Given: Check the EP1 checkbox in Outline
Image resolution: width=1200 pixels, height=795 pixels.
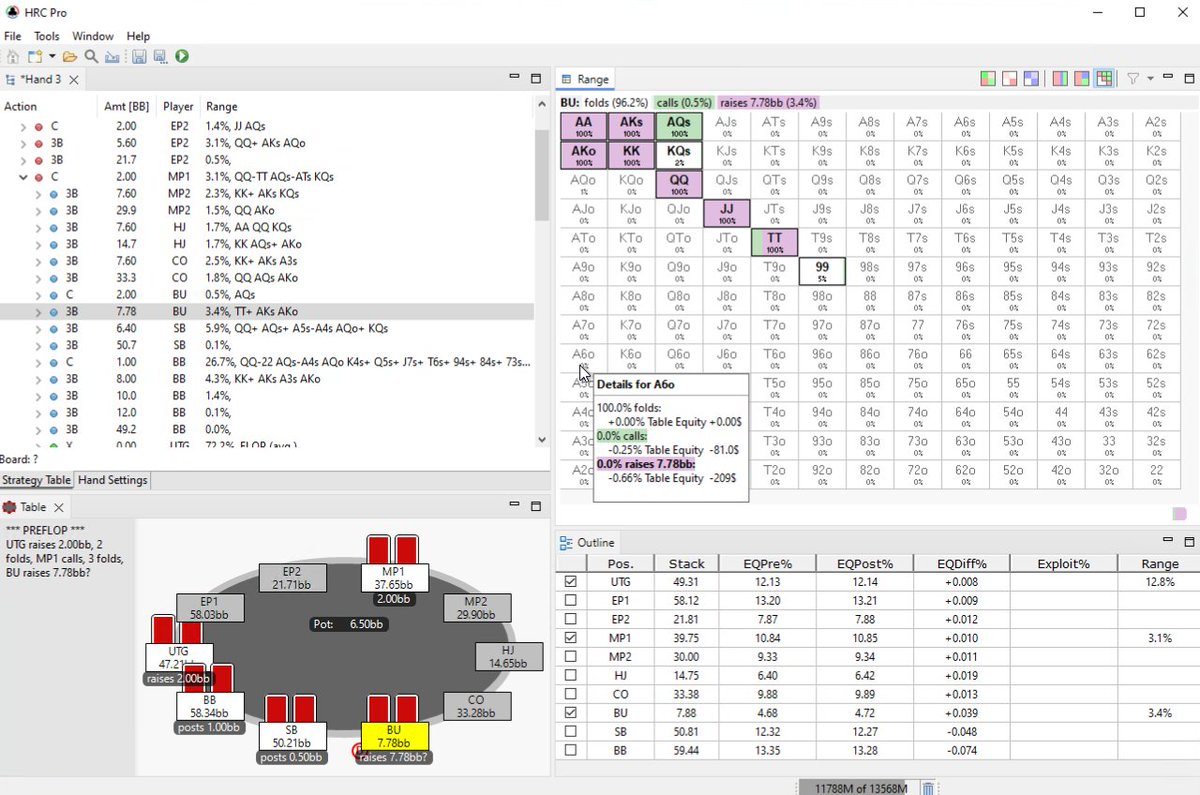Looking at the screenshot, I should click(571, 601).
